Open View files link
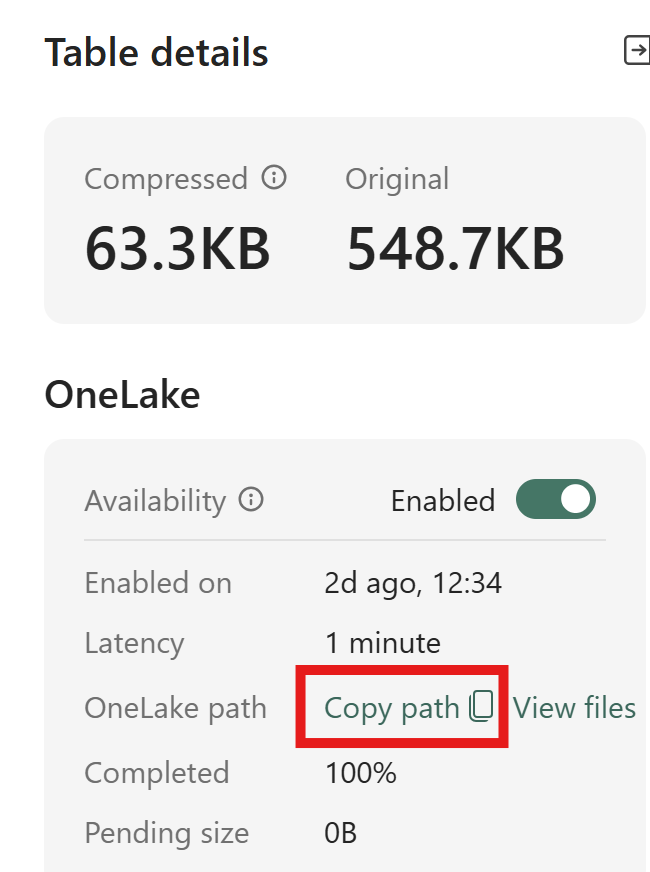 click(574, 708)
